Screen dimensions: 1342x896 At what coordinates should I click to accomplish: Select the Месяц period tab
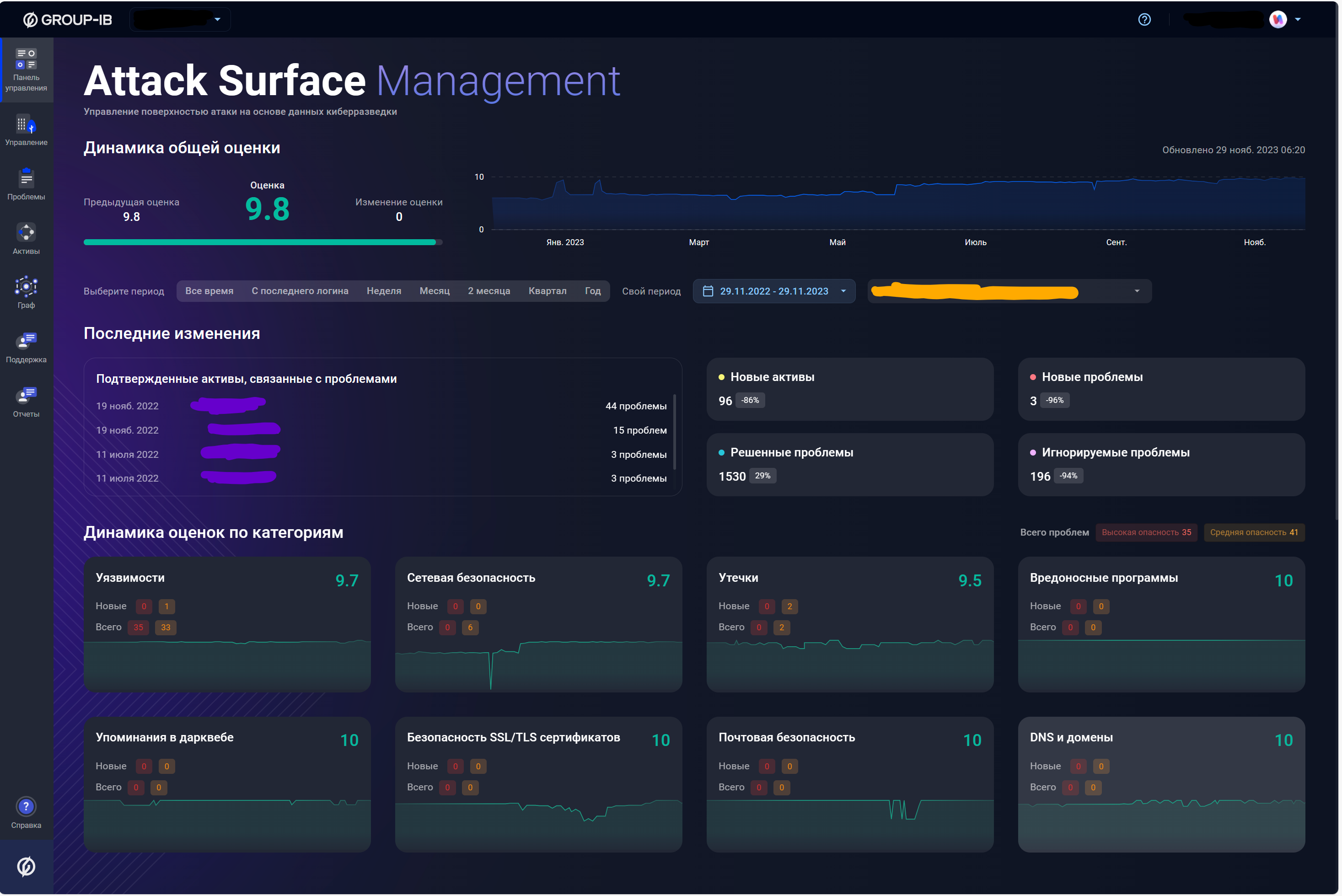[x=434, y=291]
